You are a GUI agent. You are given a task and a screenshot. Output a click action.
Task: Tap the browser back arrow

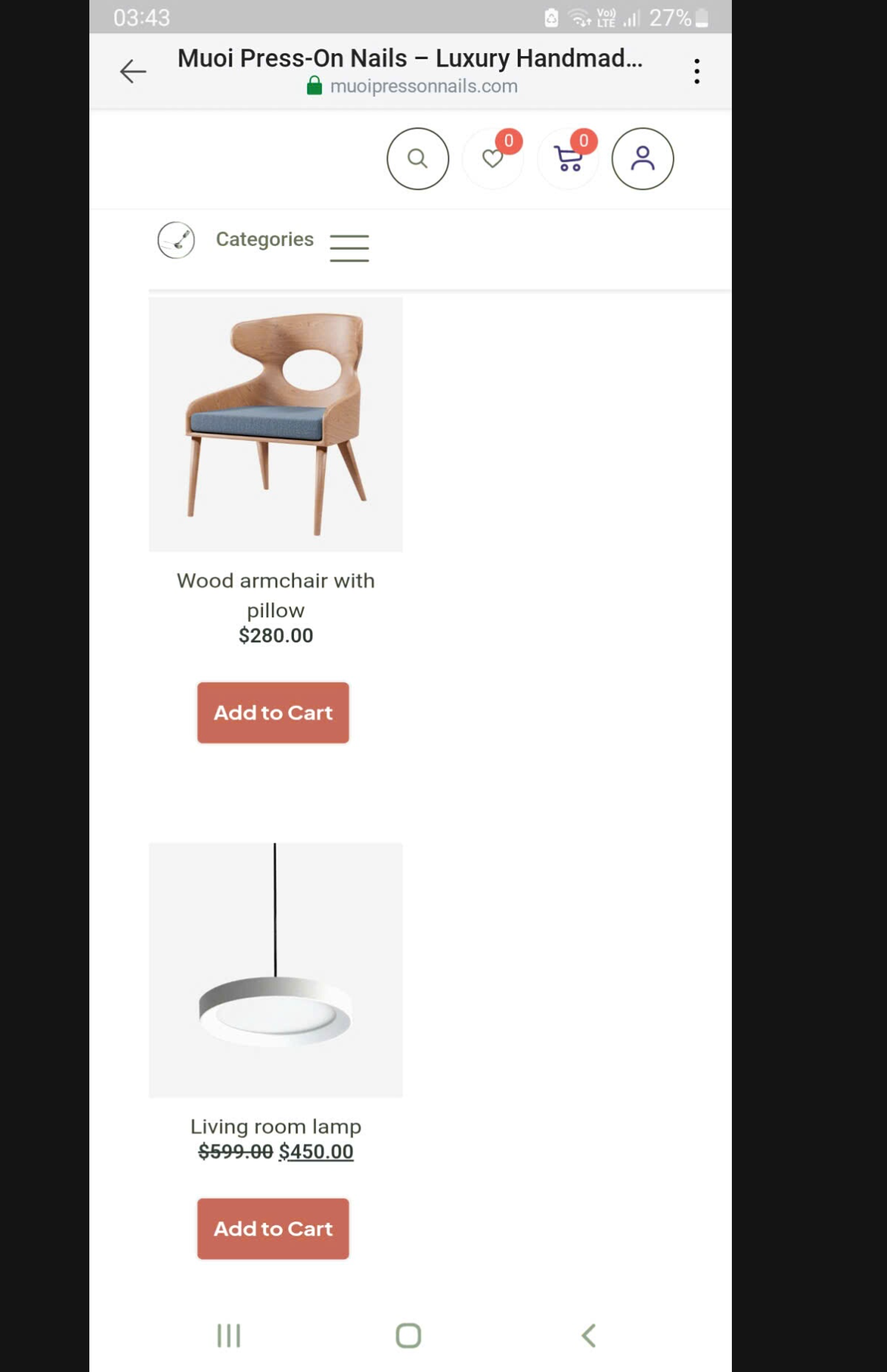click(x=133, y=71)
